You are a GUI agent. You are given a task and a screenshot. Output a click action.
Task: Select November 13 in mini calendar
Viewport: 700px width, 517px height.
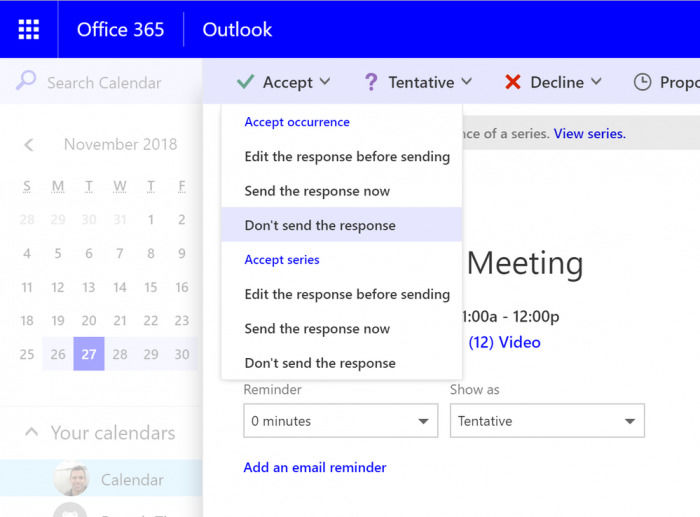pos(89,287)
